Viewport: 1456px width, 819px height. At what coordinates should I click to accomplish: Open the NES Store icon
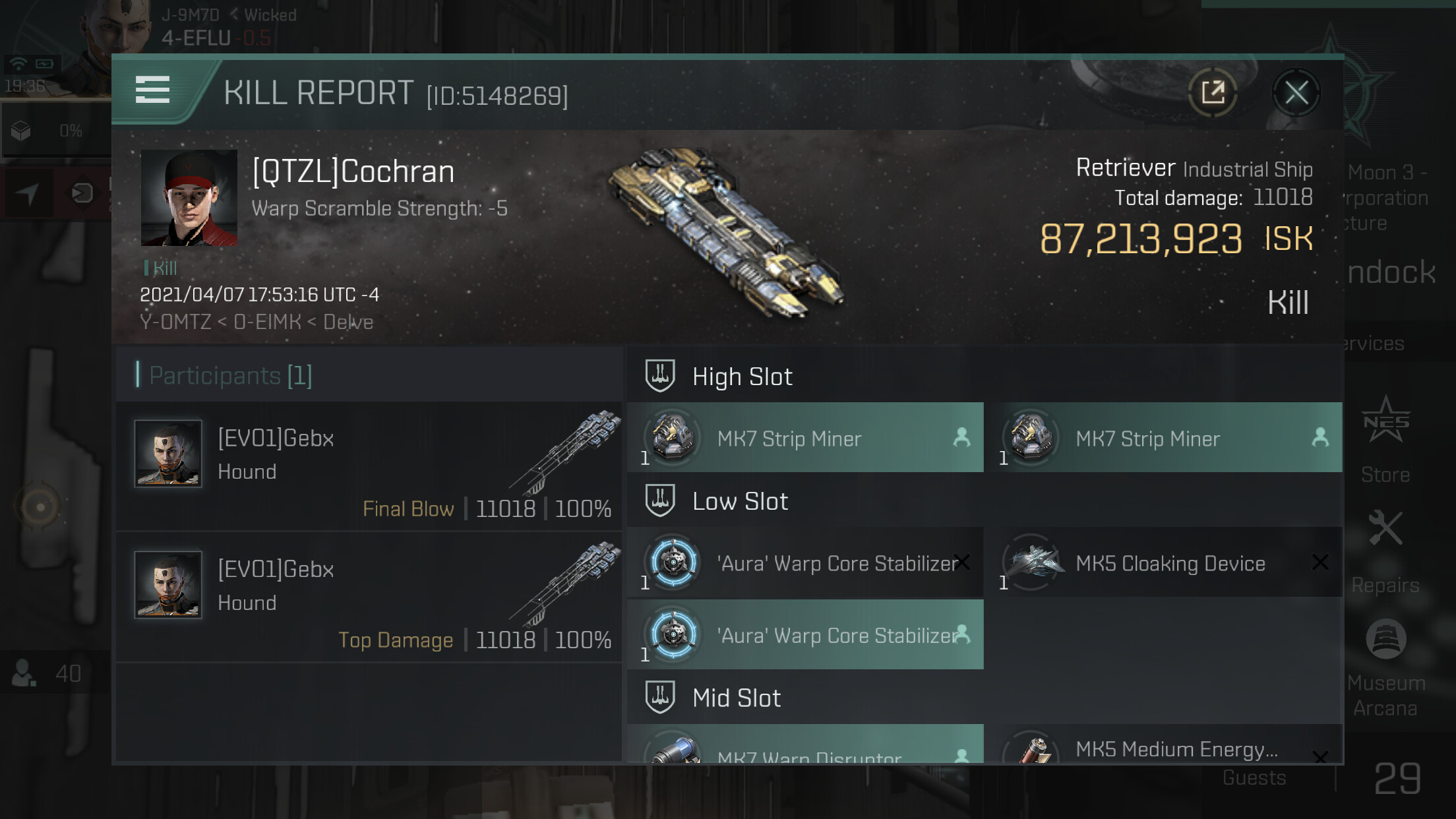point(1385,421)
